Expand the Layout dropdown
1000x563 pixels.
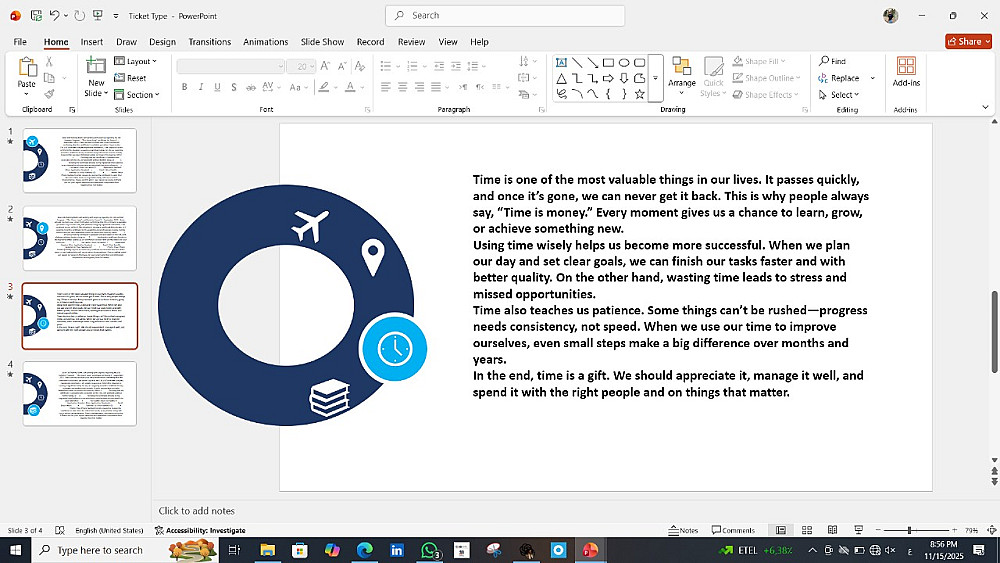point(136,61)
